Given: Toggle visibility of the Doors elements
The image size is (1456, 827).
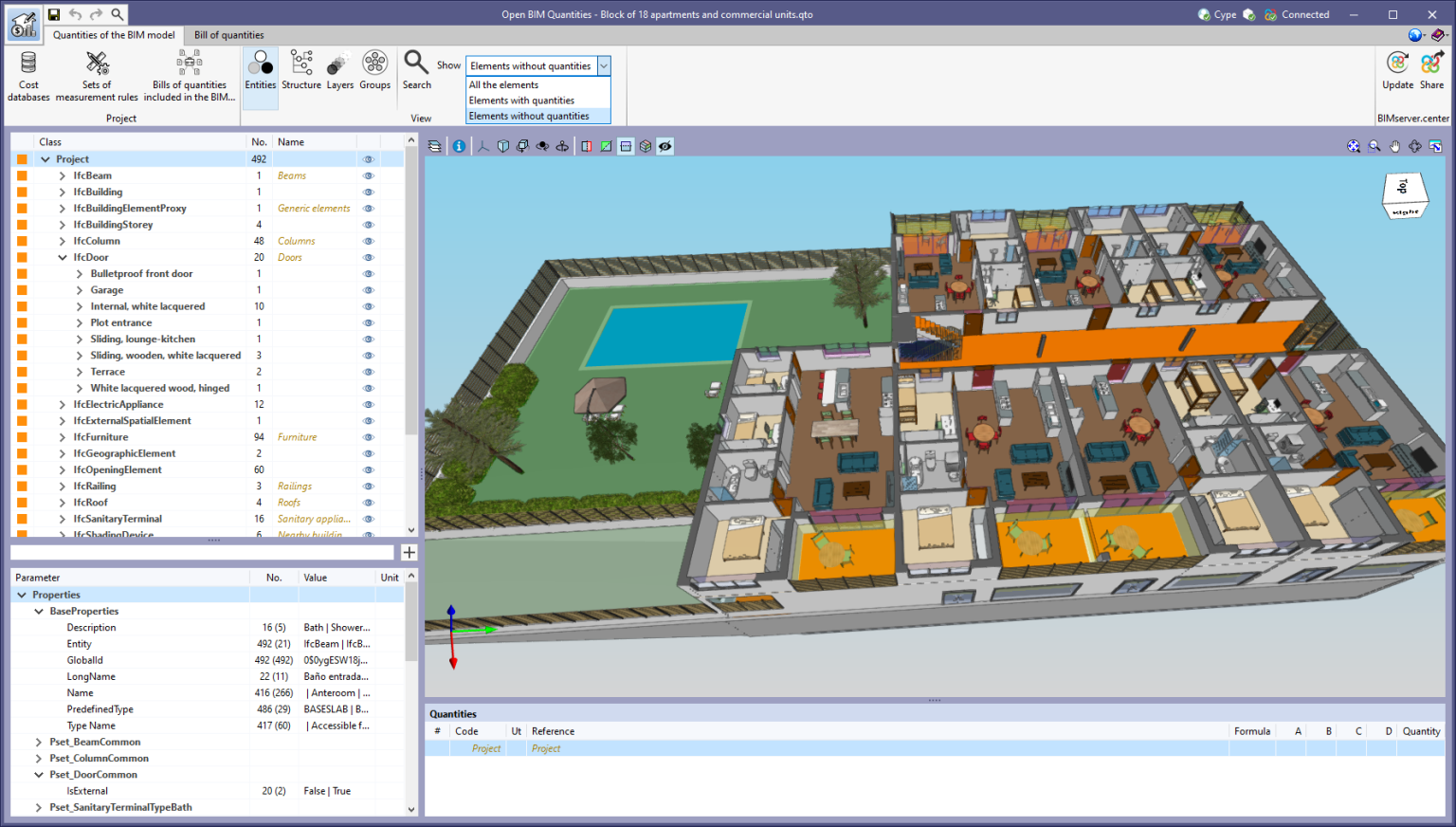Looking at the screenshot, I should 368,257.
